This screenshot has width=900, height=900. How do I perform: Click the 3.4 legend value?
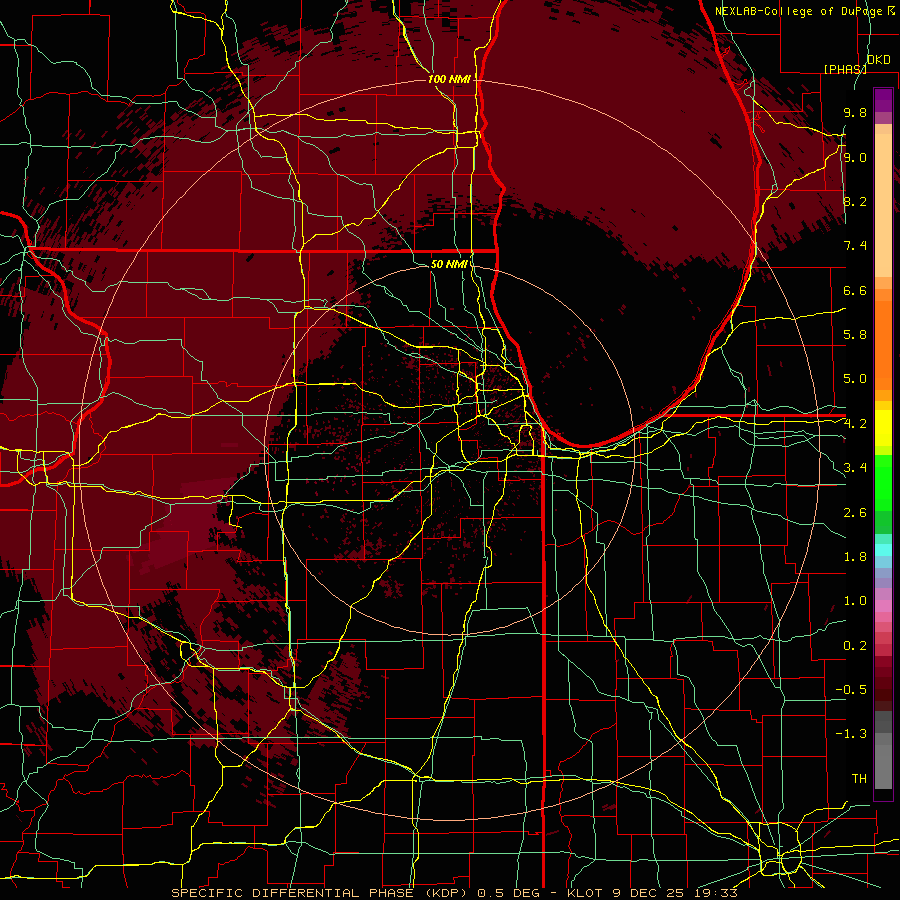[x=855, y=468]
